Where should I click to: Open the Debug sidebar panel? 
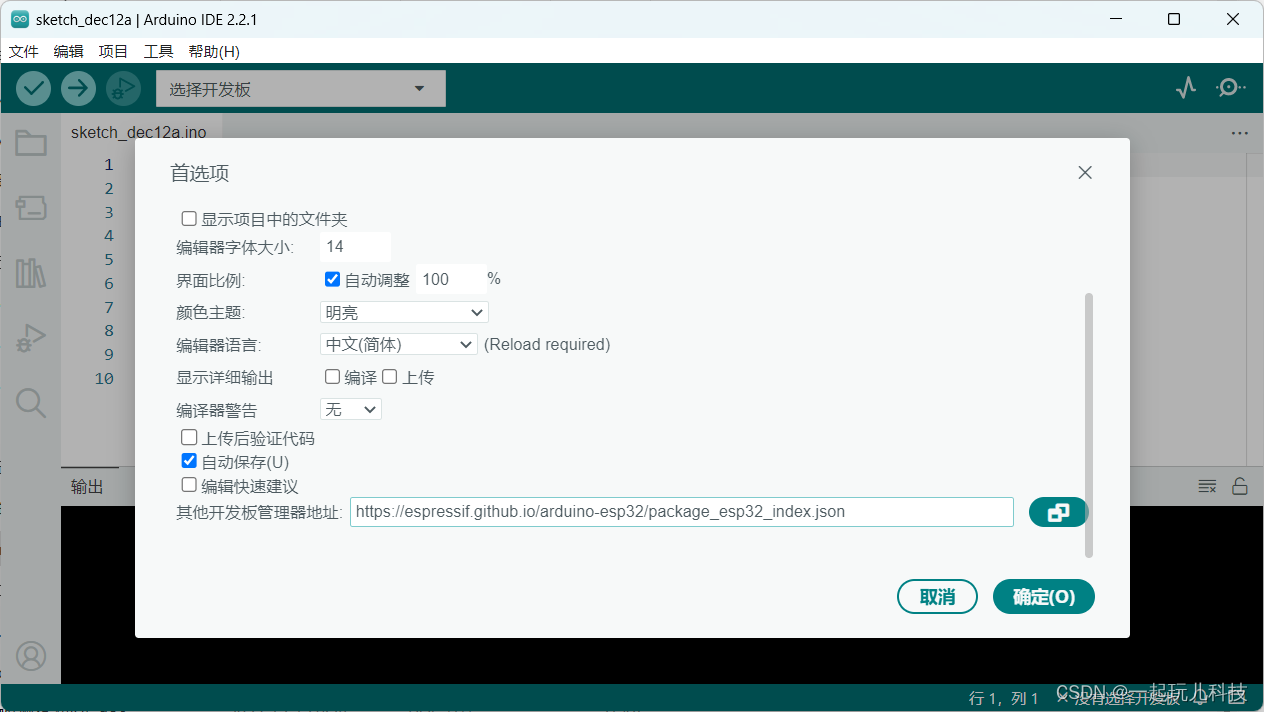31,338
